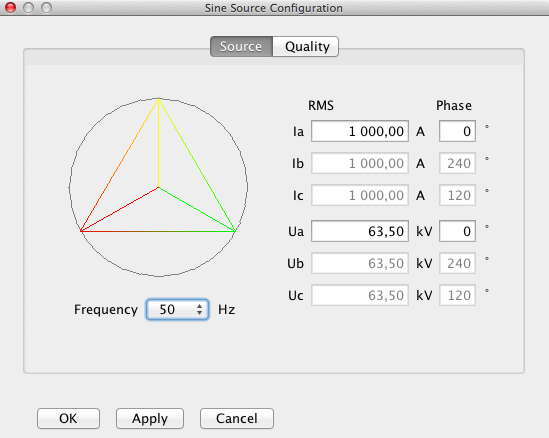The width and height of the screenshot is (549, 438).
Task: Switch to the Quality tab
Action: (306, 47)
